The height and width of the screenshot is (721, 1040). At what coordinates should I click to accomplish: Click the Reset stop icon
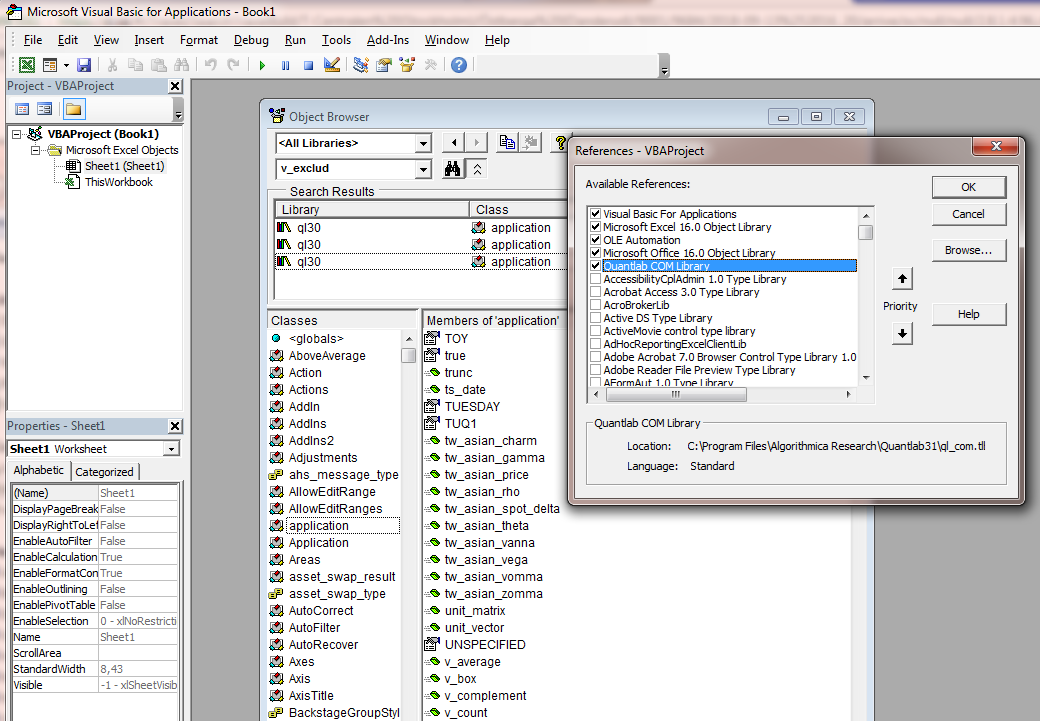point(308,65)
